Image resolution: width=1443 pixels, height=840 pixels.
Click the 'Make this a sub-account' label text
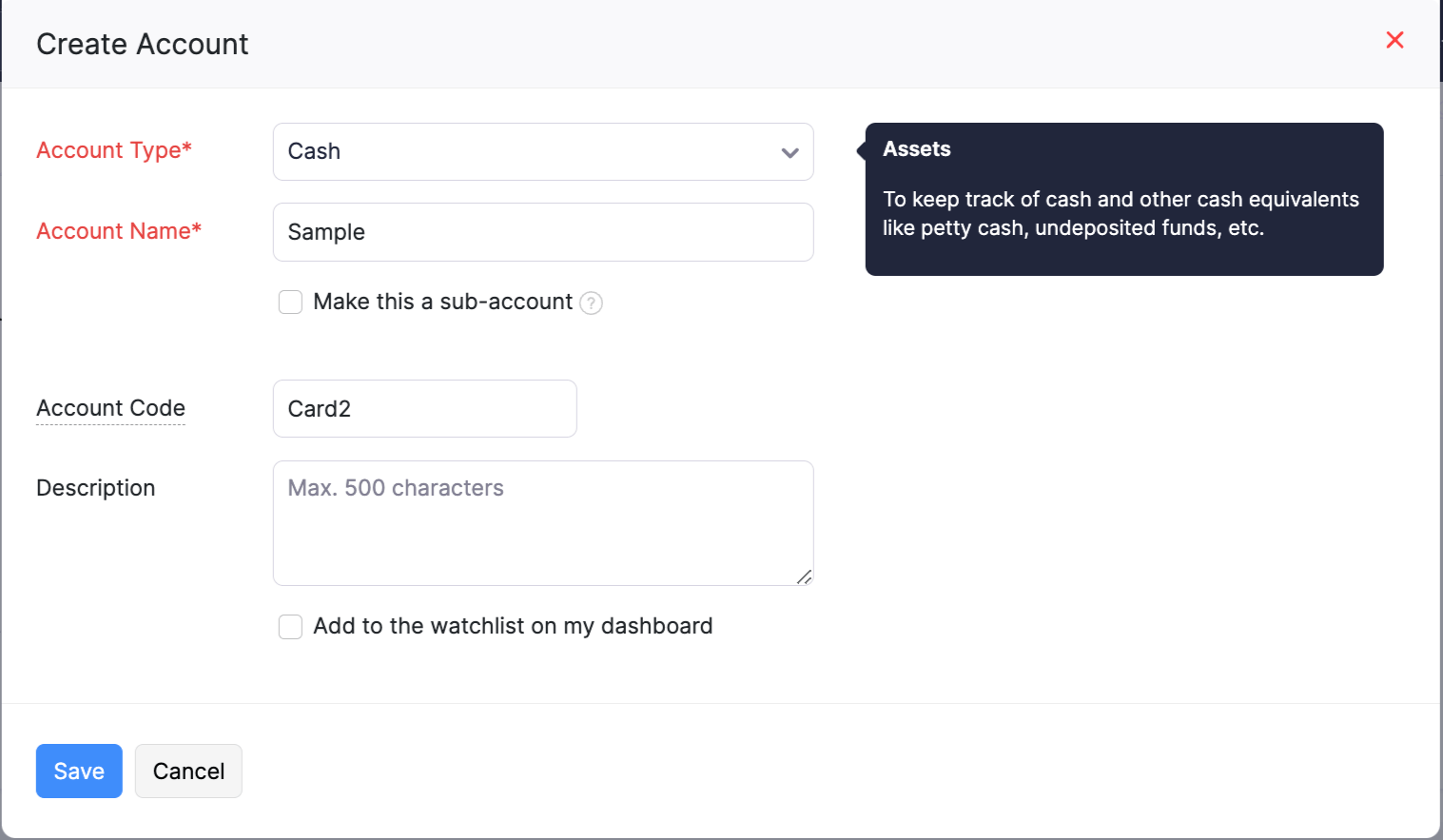click(442, 302)
